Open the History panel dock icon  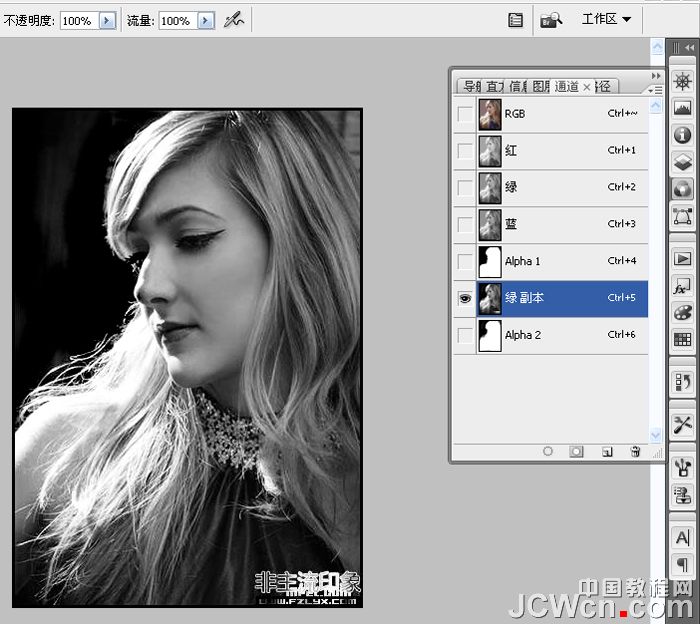[x=683, y=383]
